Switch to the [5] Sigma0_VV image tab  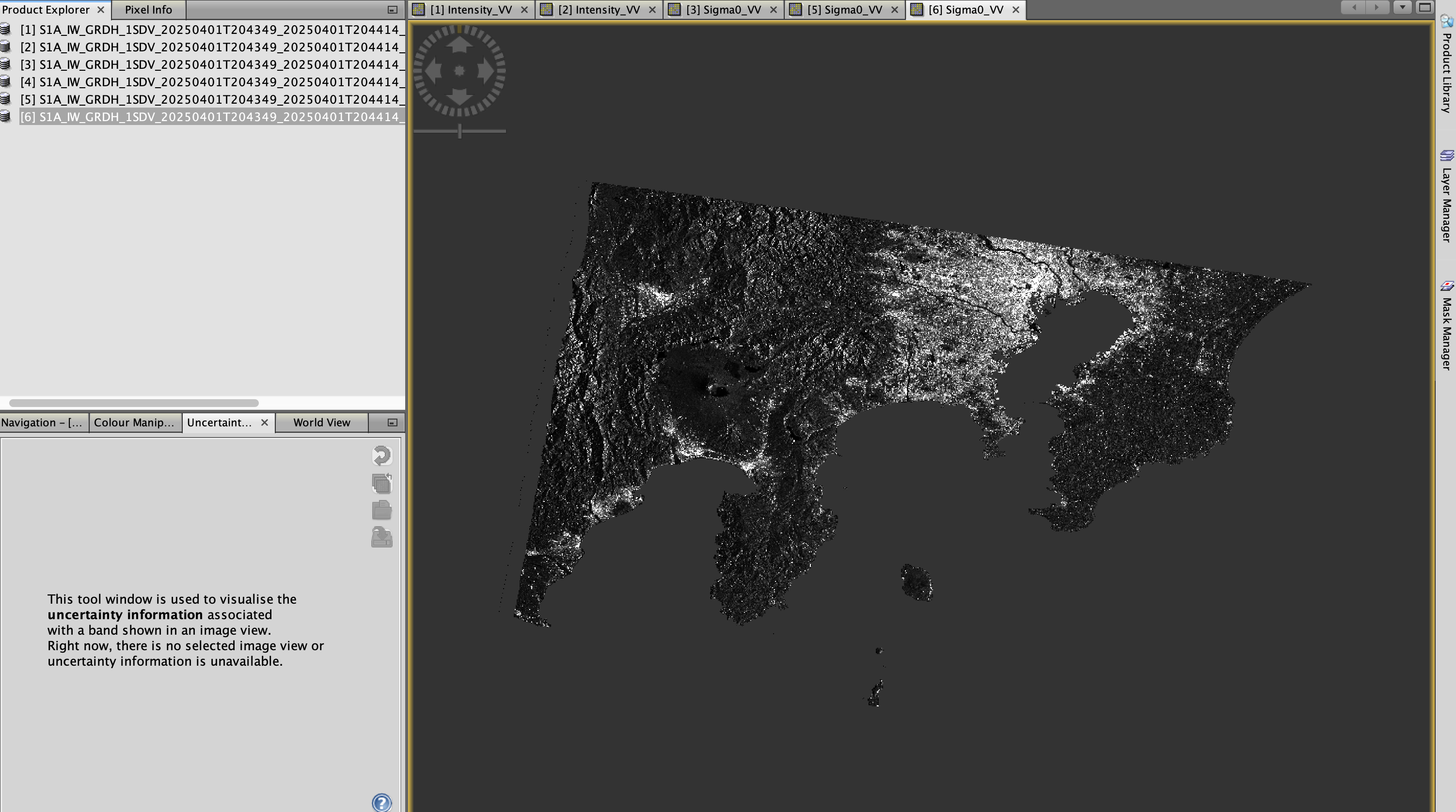[844, 10]
